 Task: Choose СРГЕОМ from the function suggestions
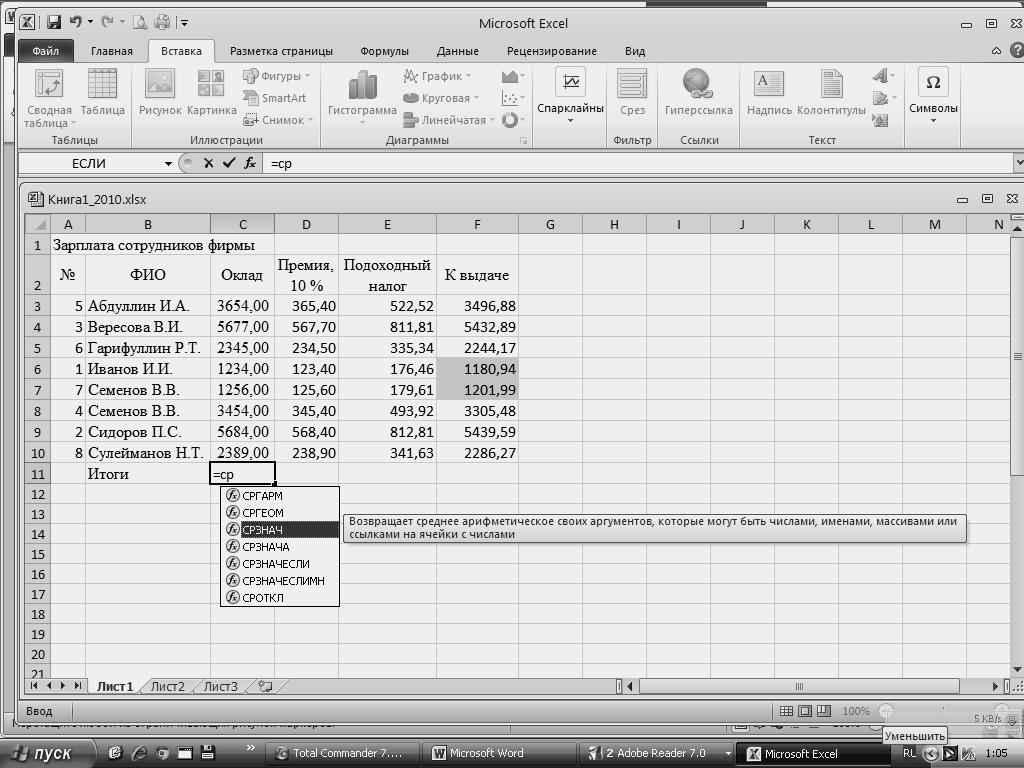click(280, 513)
